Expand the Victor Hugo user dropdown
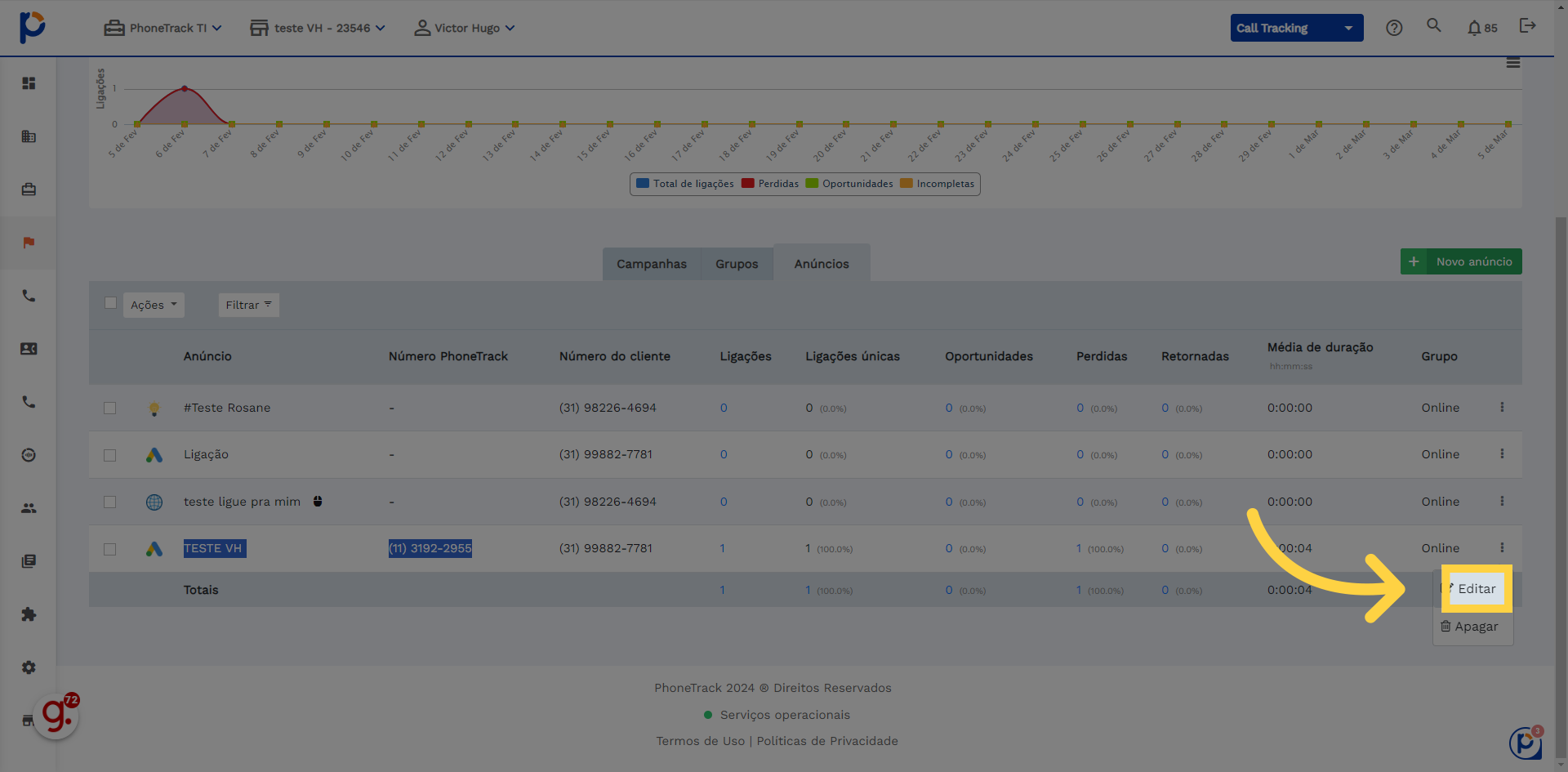This screenshot has width=1568, height=772. pyautogui.click(x=465, y=28)
